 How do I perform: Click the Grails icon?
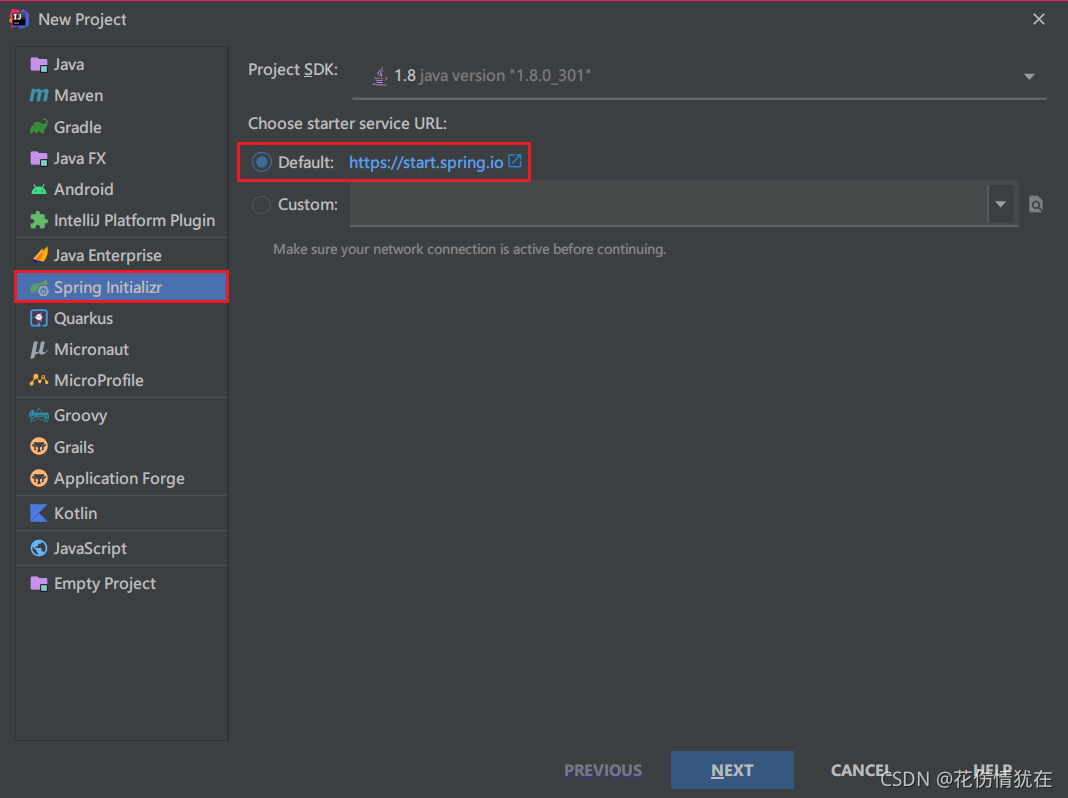point(39,447)
